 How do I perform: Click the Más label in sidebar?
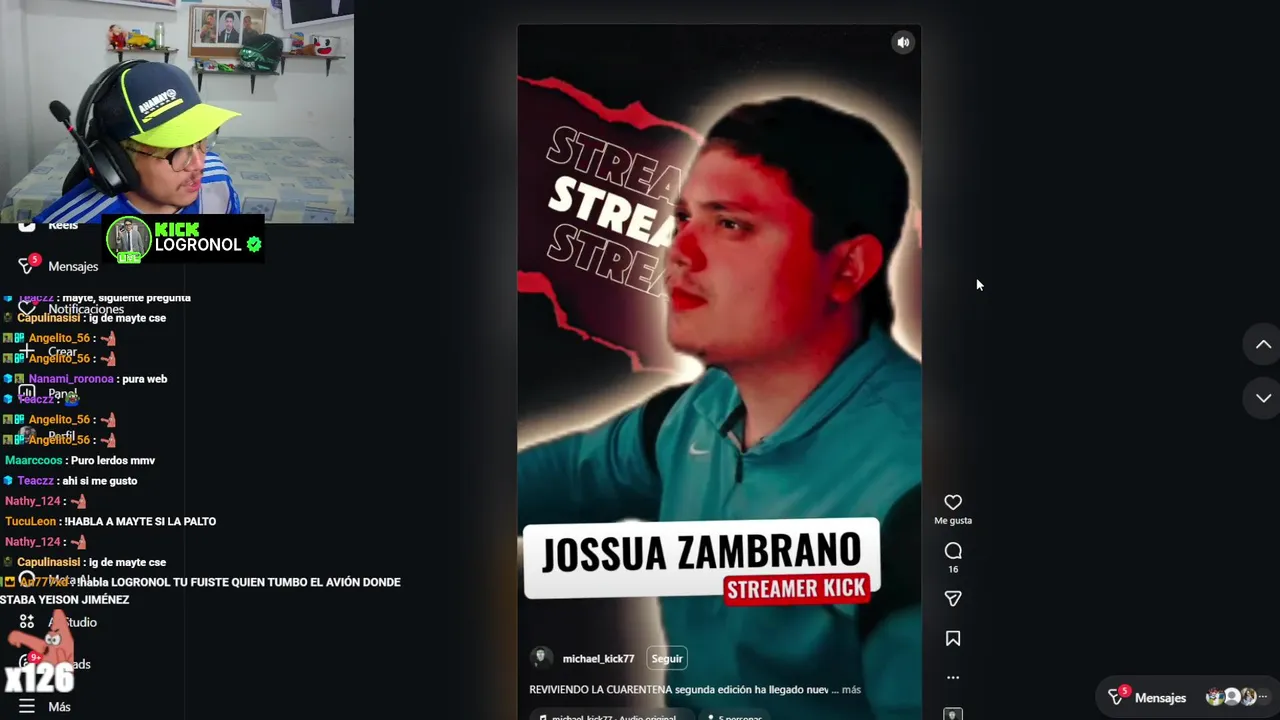pos(59,707)
